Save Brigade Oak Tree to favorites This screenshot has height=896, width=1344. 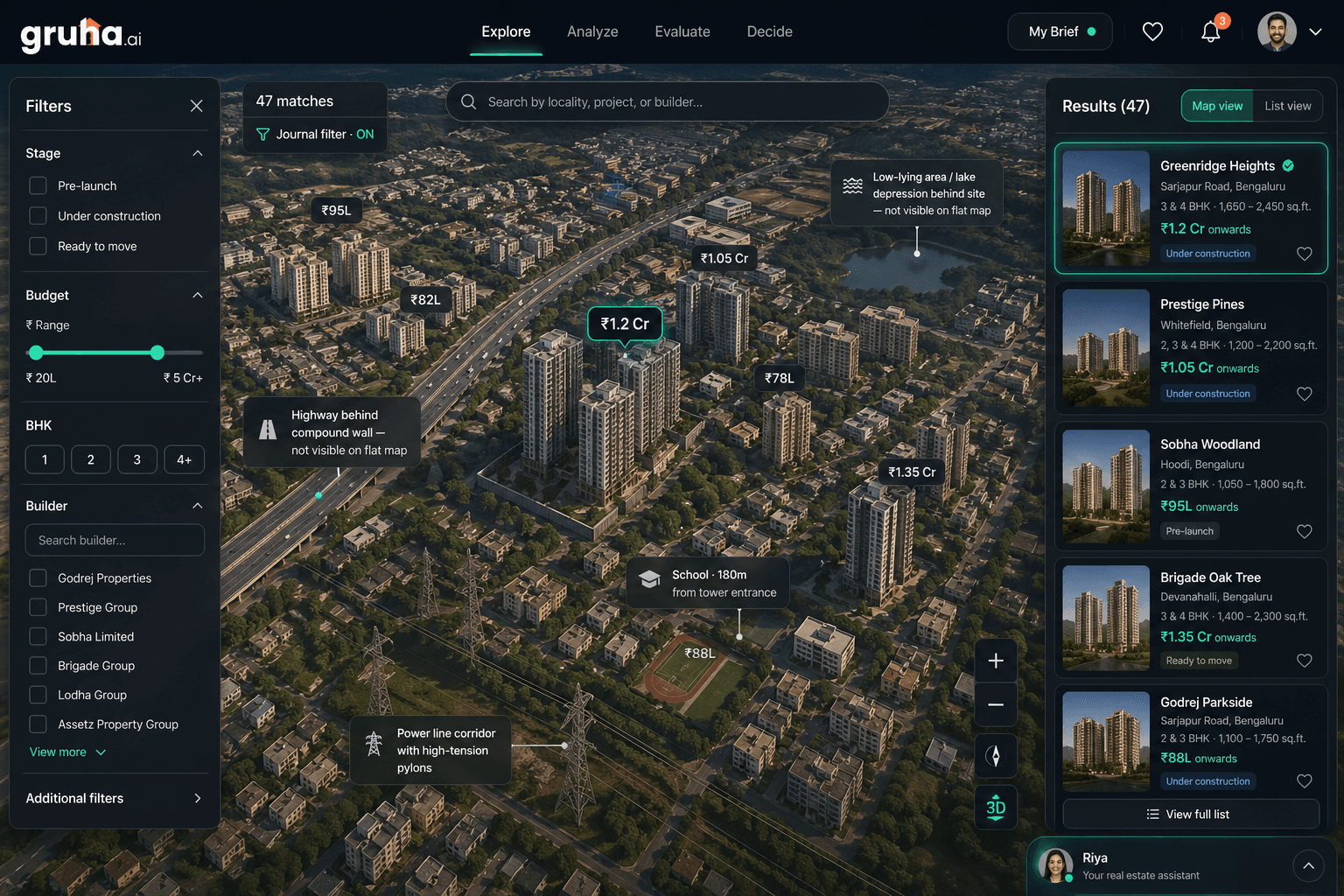coord(1304,661)
